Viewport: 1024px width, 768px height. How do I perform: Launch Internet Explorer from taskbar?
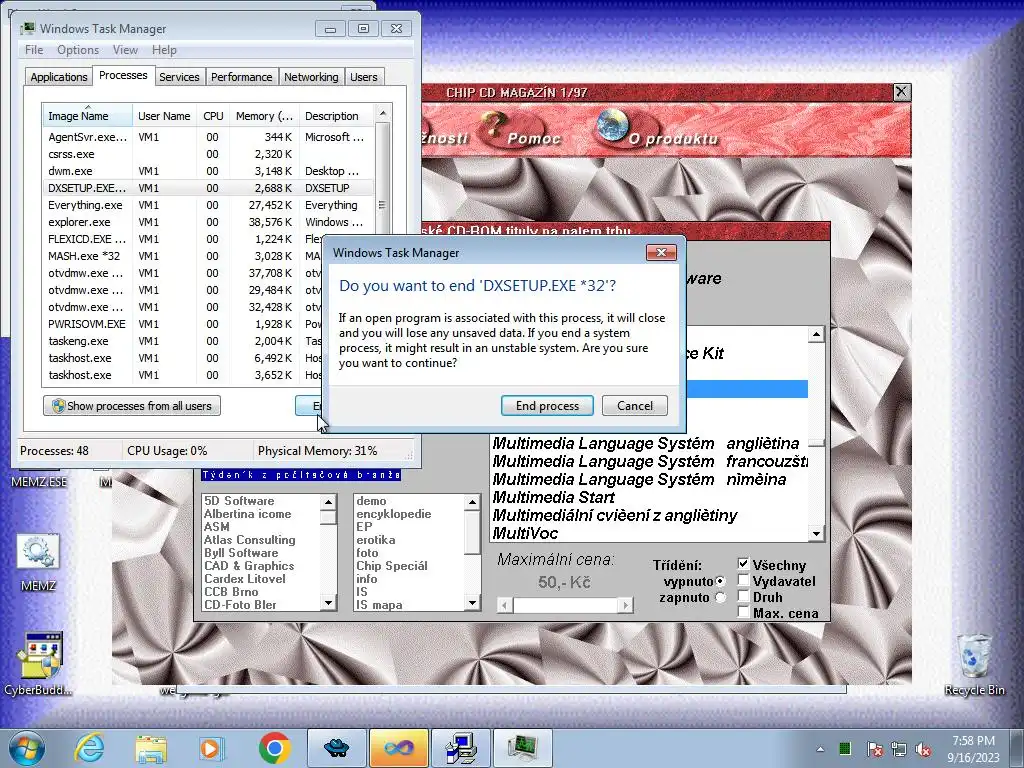tap(89, 748)
